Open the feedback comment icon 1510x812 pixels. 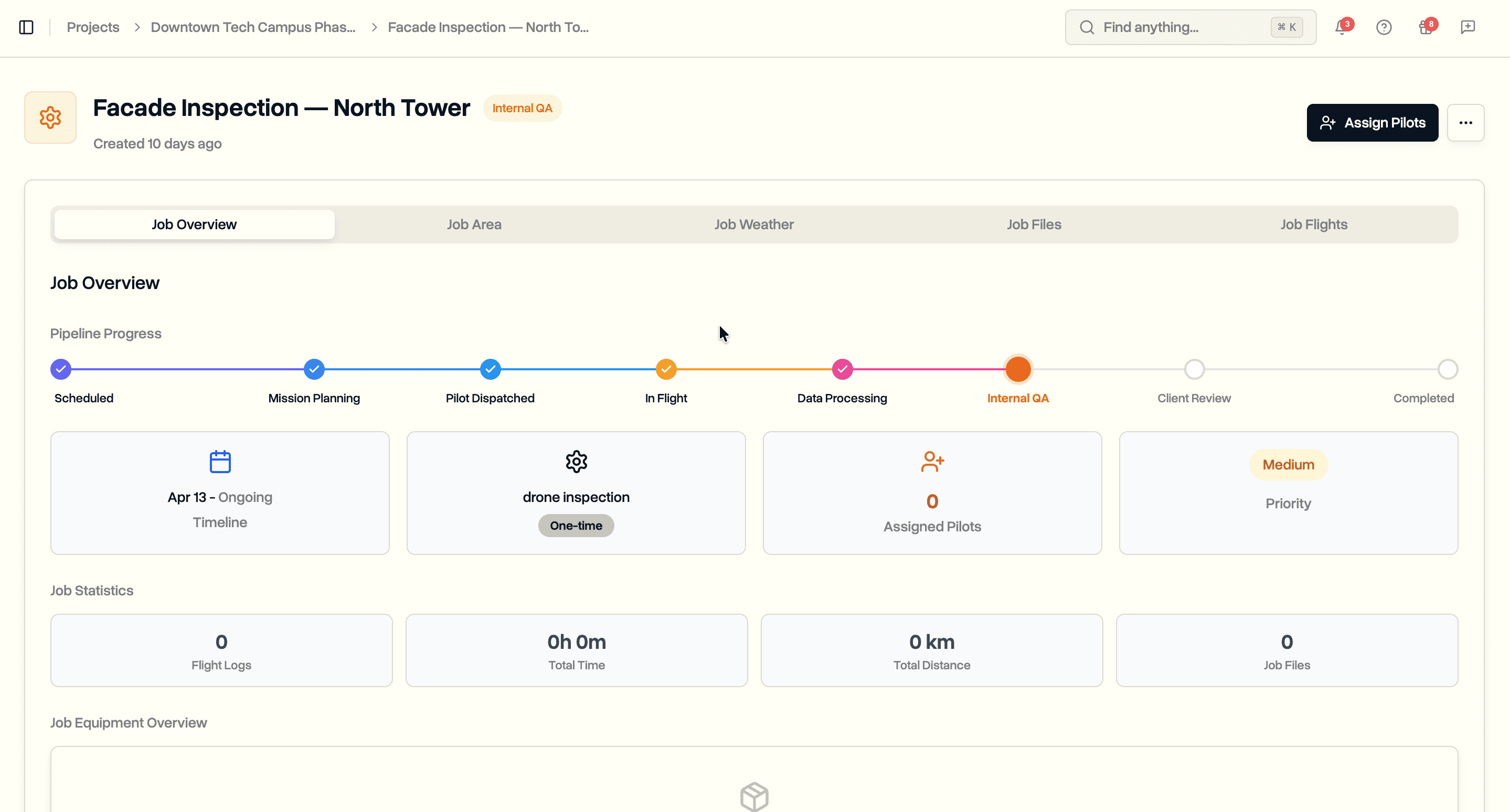click(x=1468, y=27)
